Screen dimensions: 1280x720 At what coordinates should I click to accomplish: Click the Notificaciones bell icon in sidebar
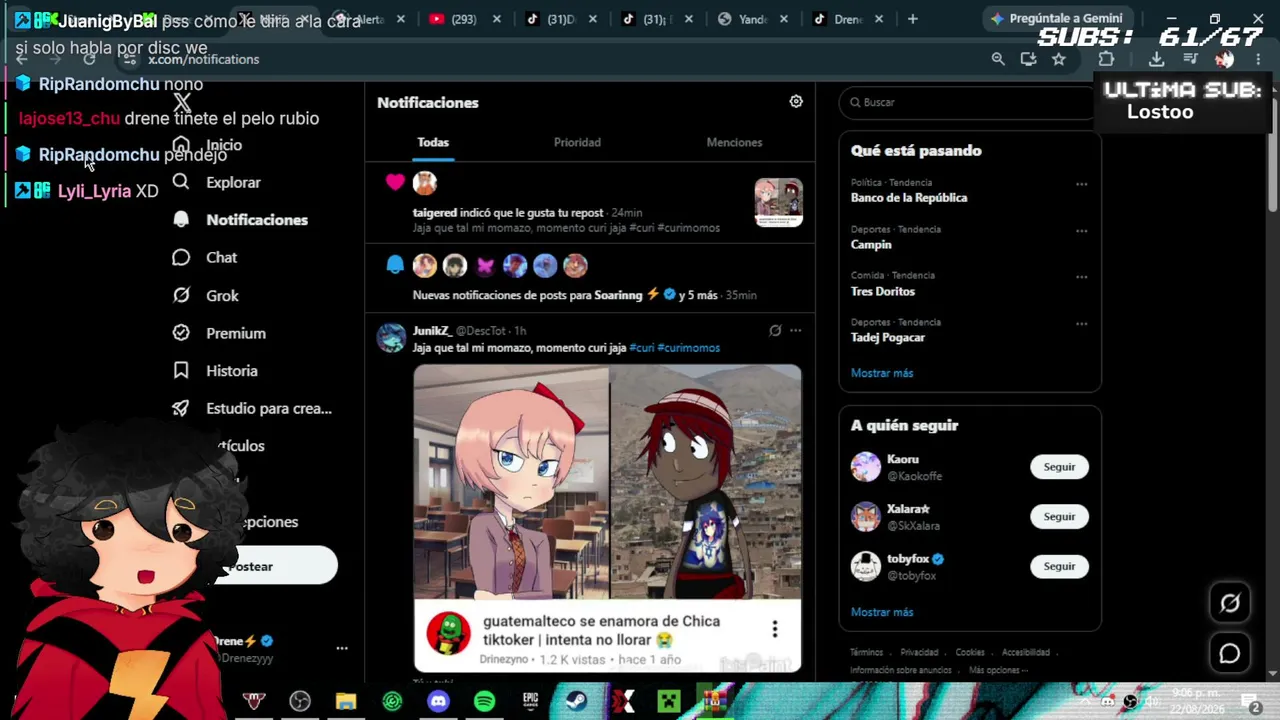point(181,220)
